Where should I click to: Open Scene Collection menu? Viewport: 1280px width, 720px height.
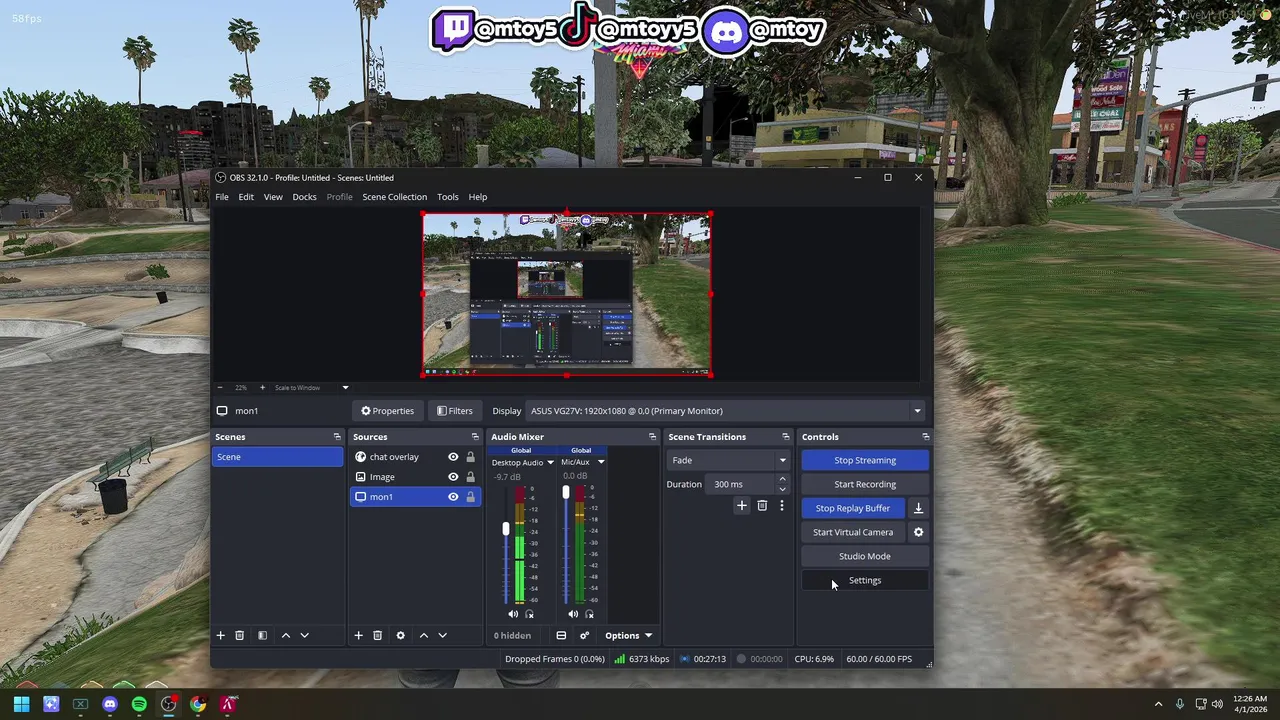pos(394,197)
